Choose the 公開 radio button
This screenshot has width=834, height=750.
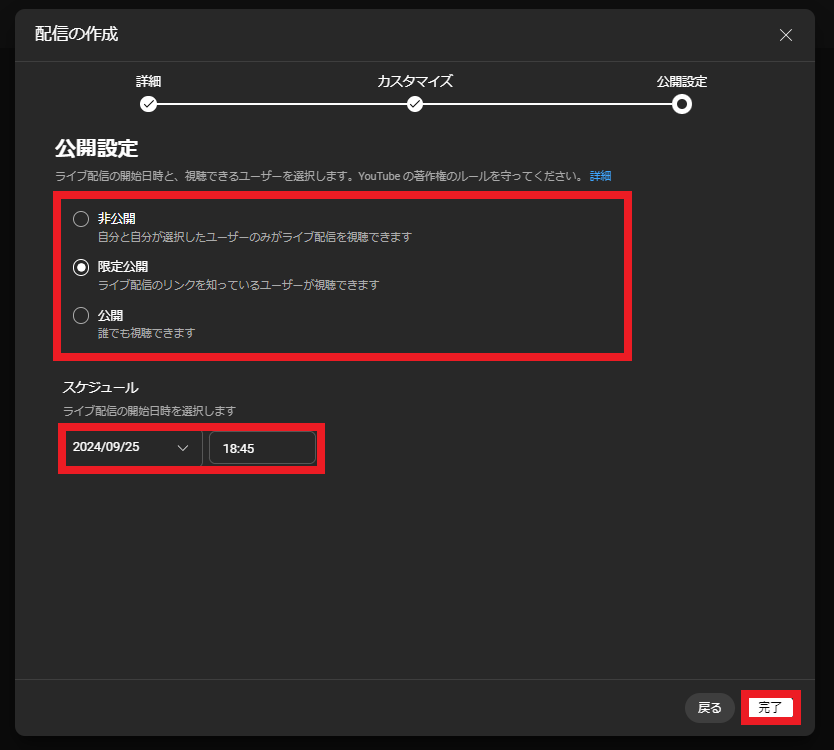pos(81,316)
